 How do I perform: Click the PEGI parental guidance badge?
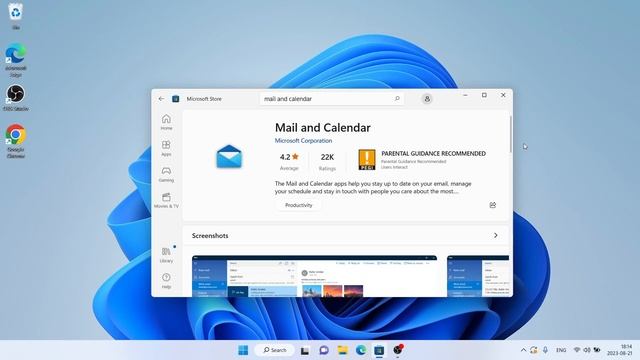pos(367,160)
